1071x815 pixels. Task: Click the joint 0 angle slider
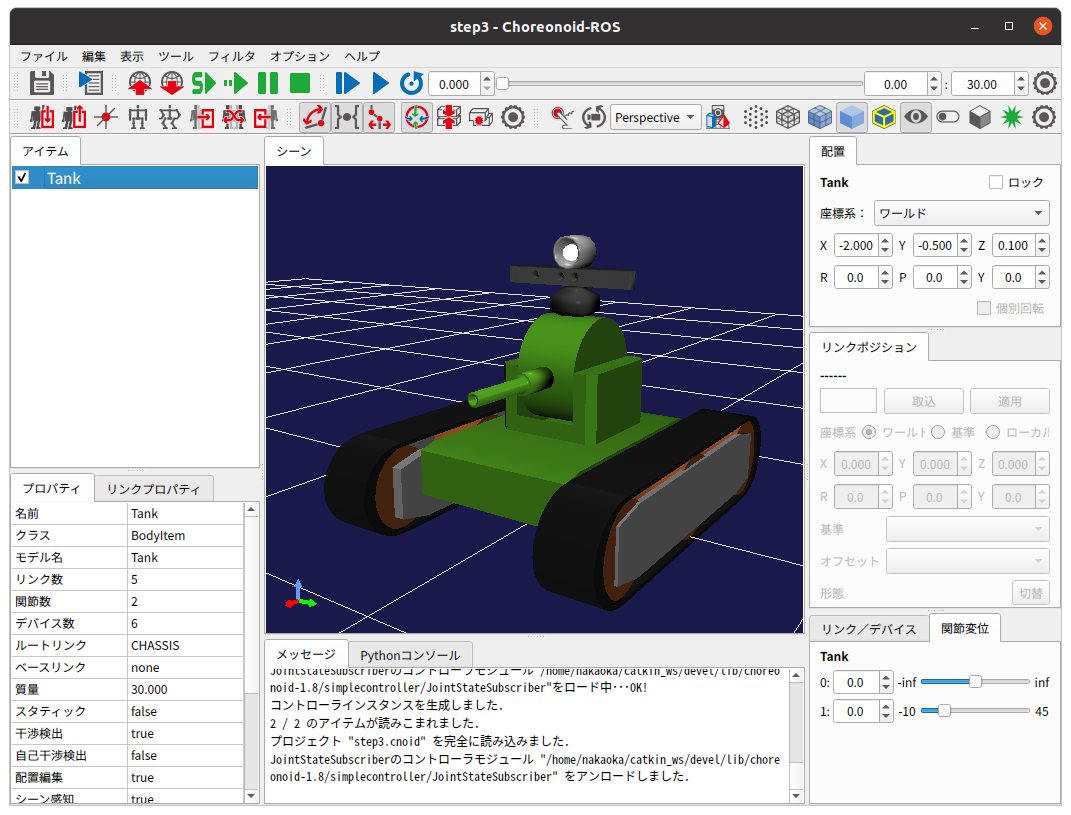975,682
